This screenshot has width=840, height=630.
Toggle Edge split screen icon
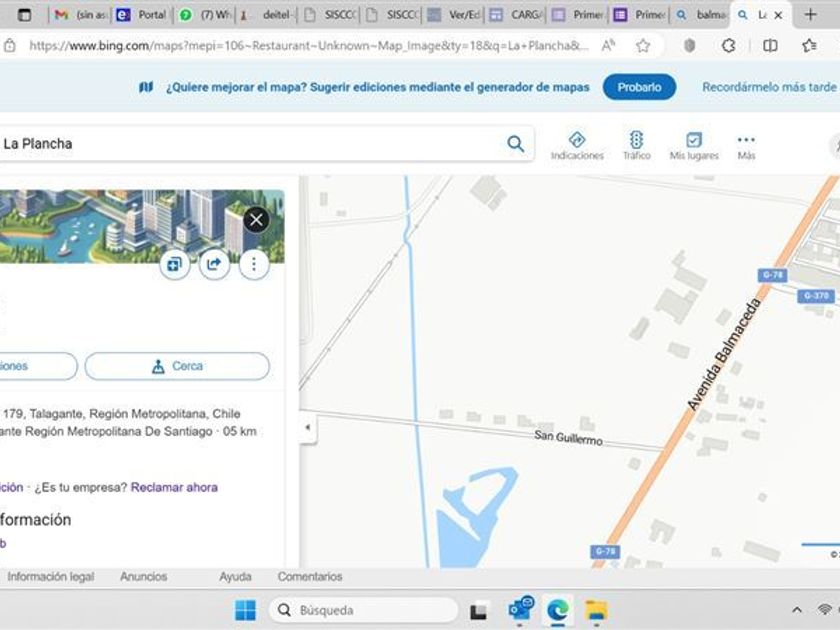770,46
